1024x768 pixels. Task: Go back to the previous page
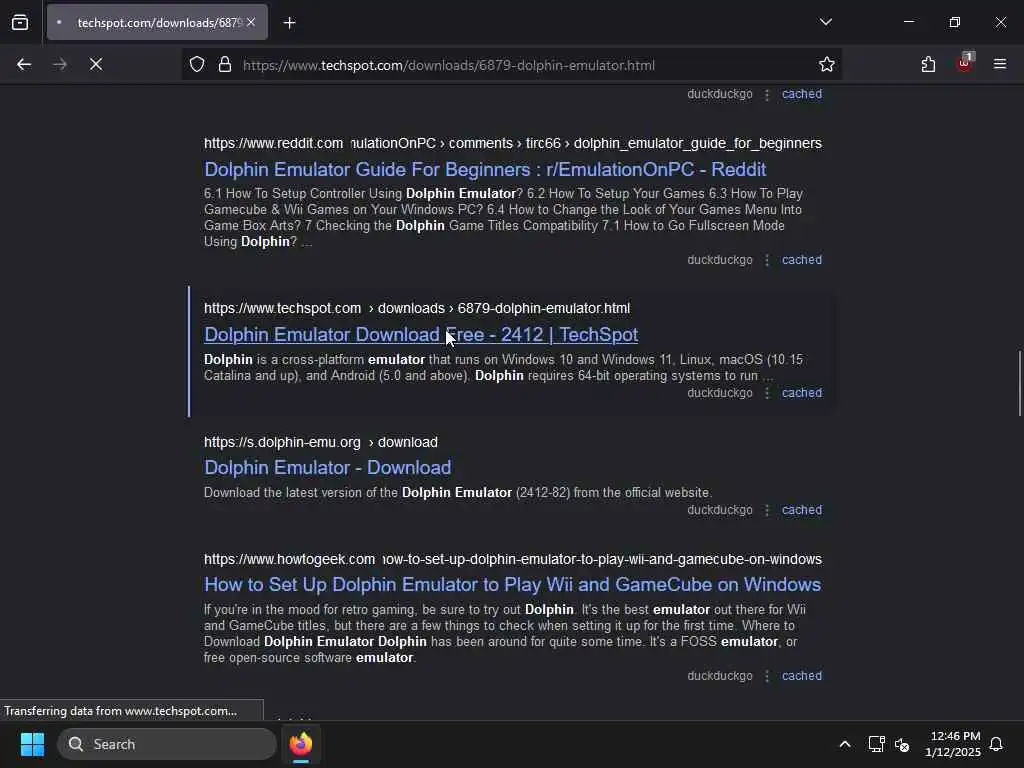(x=24, y=65)
